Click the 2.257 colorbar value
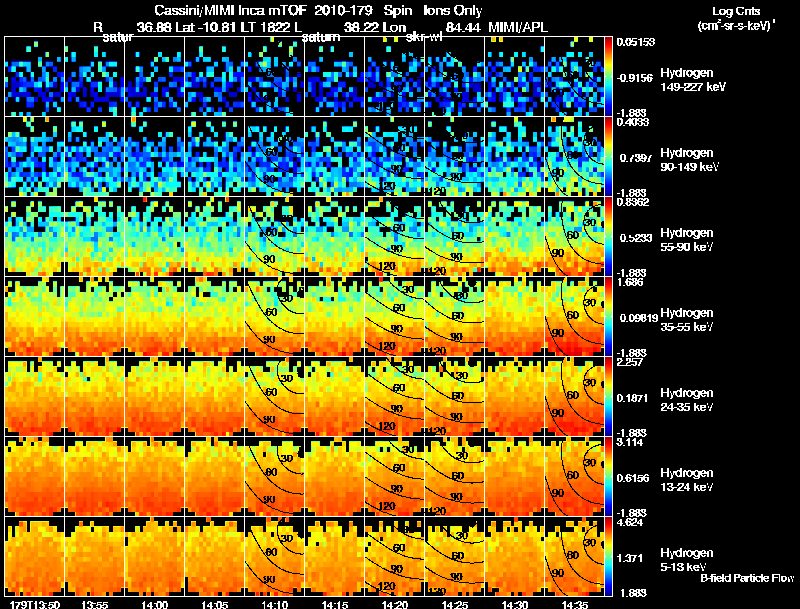The width and height of the screenshot is (800, 609). 630,362
